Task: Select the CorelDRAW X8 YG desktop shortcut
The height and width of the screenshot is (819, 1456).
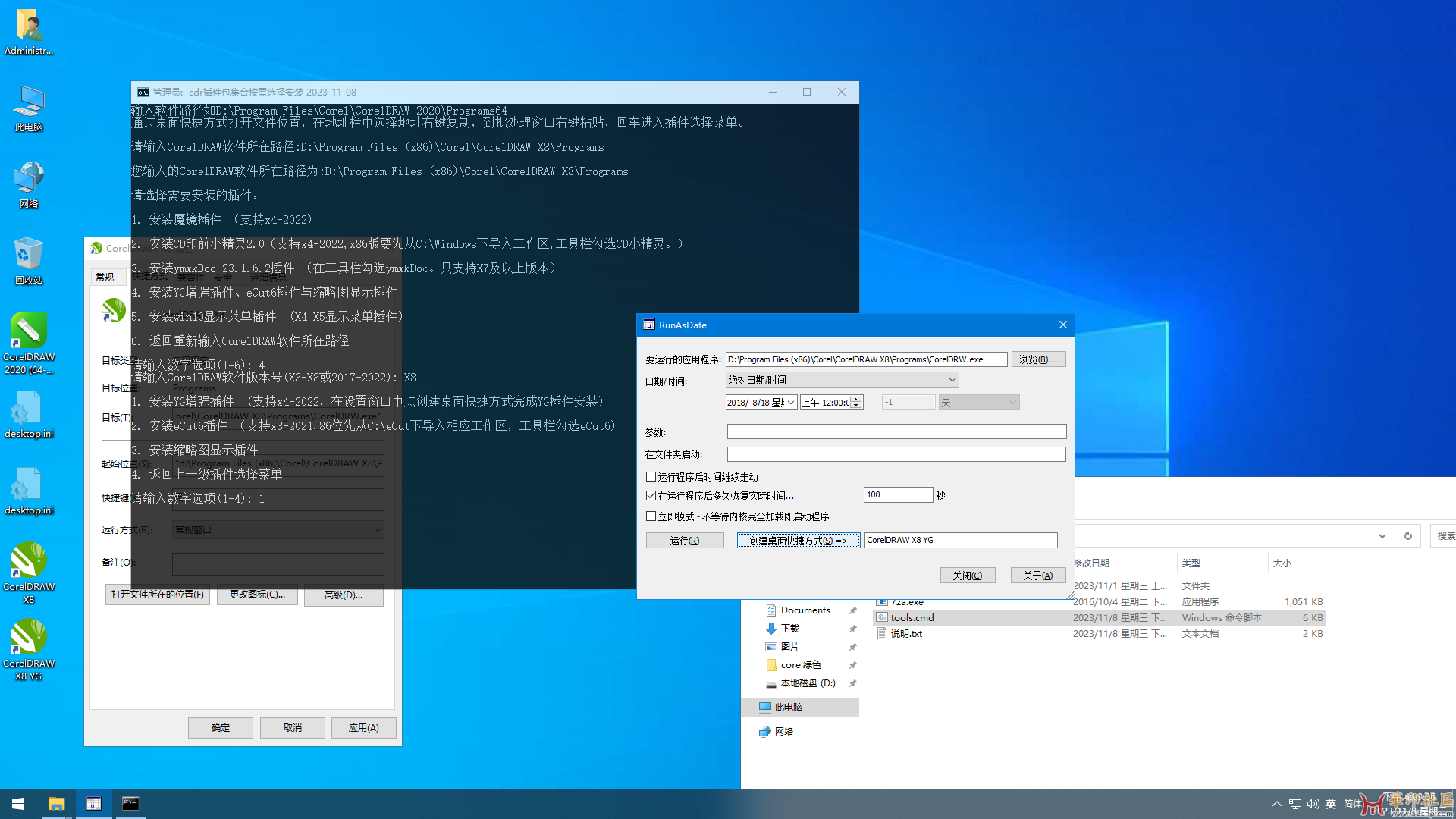Action: [x=29, y=650]
